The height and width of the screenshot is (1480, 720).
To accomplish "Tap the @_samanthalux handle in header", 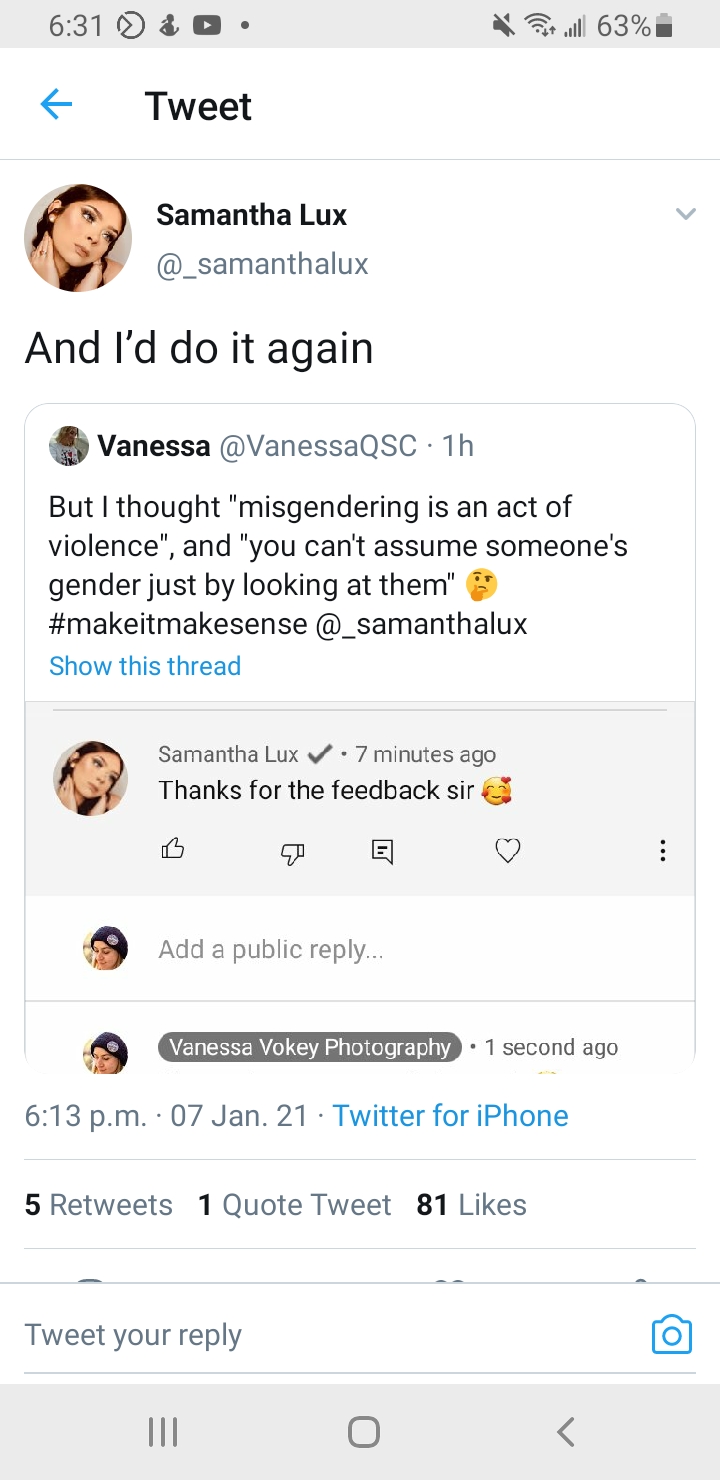I will point(262,264).
